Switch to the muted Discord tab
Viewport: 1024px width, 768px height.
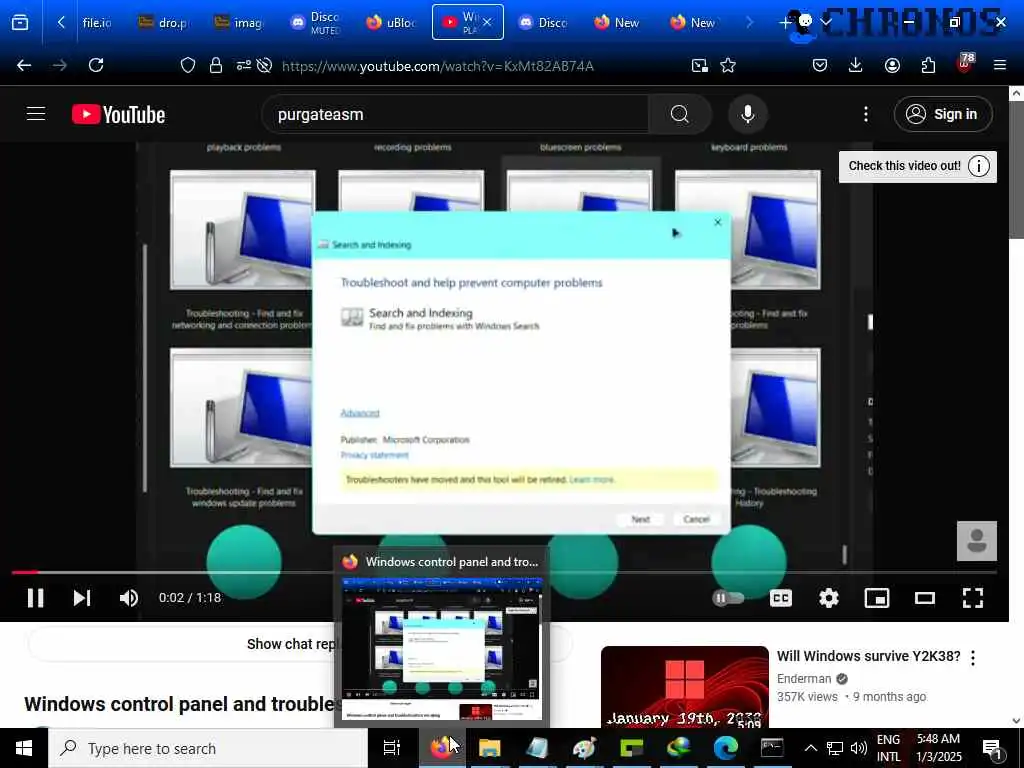[315, 23]
